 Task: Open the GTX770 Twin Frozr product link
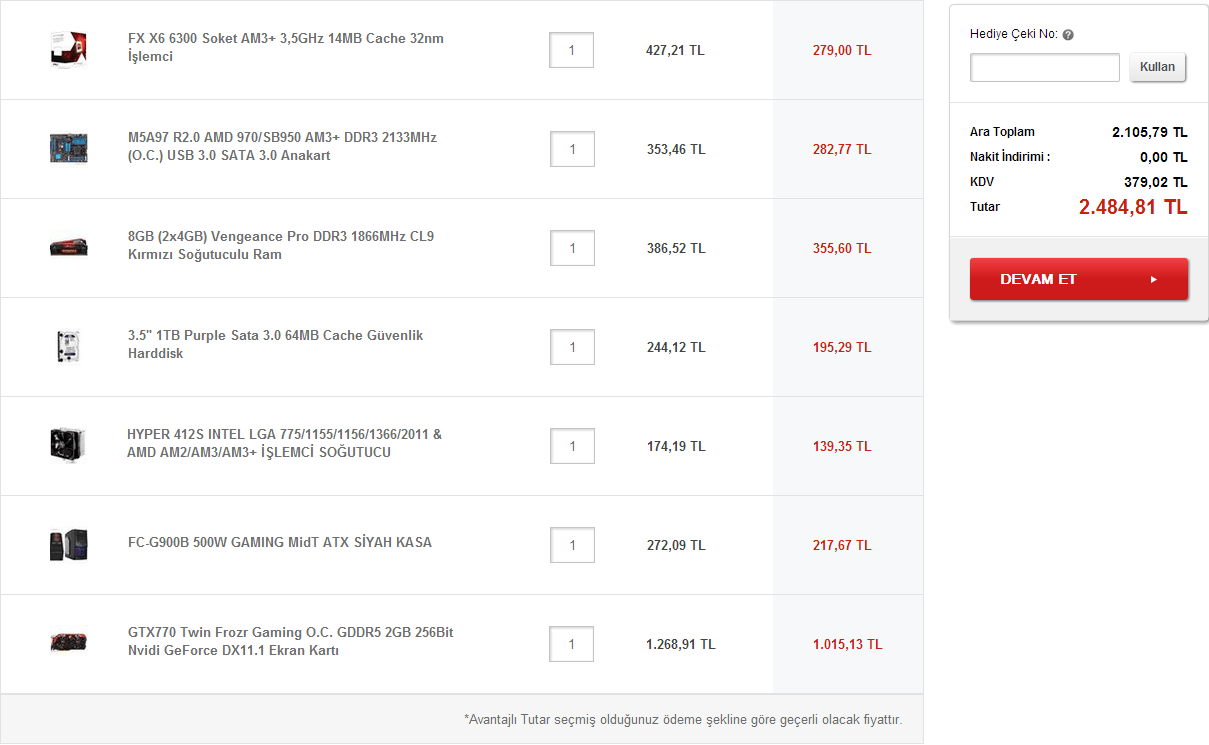[x=290, y=641]
